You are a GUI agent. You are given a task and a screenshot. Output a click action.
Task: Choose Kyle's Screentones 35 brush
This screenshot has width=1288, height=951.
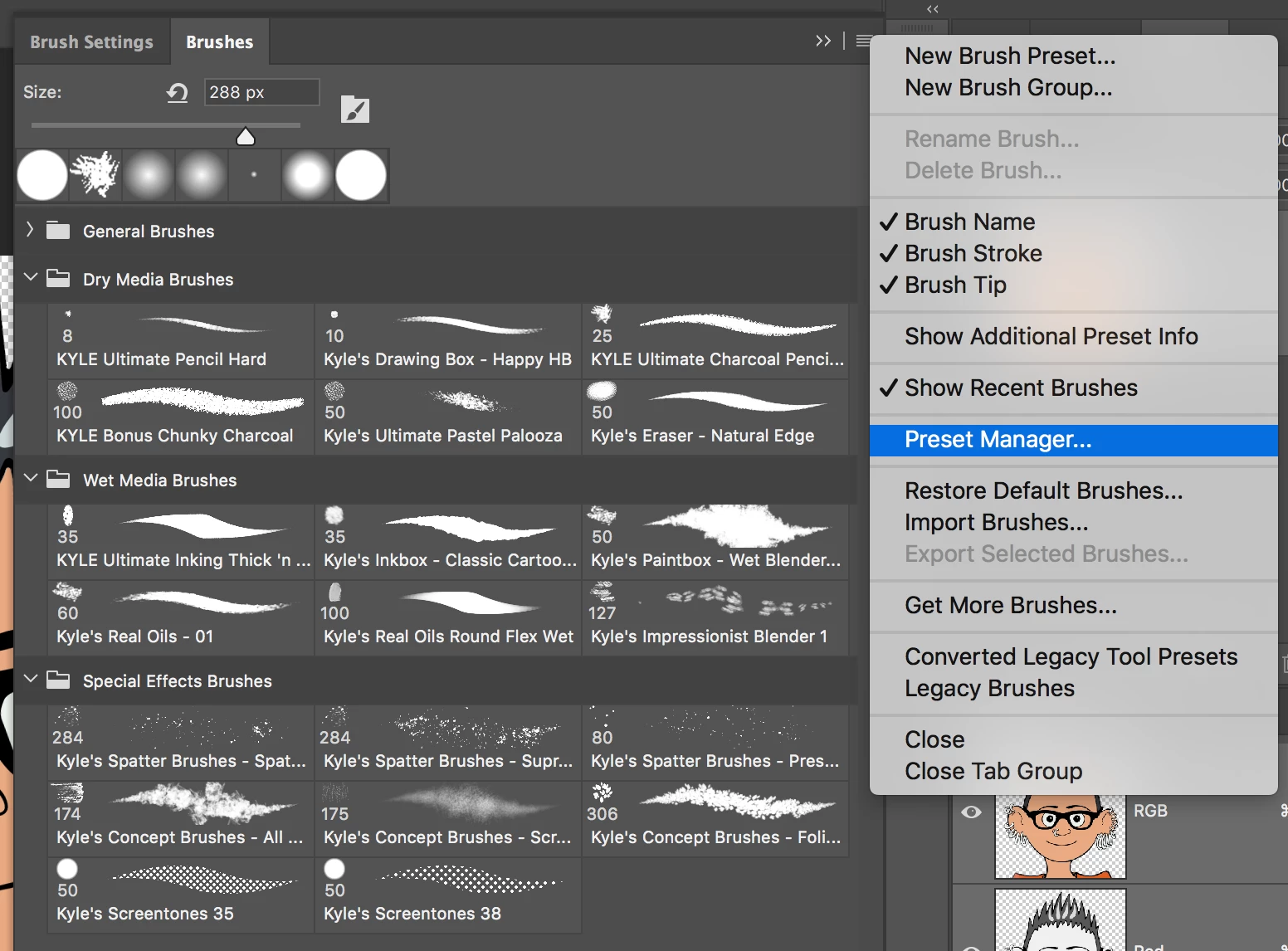pyautogui.click(x=181, y=895)
